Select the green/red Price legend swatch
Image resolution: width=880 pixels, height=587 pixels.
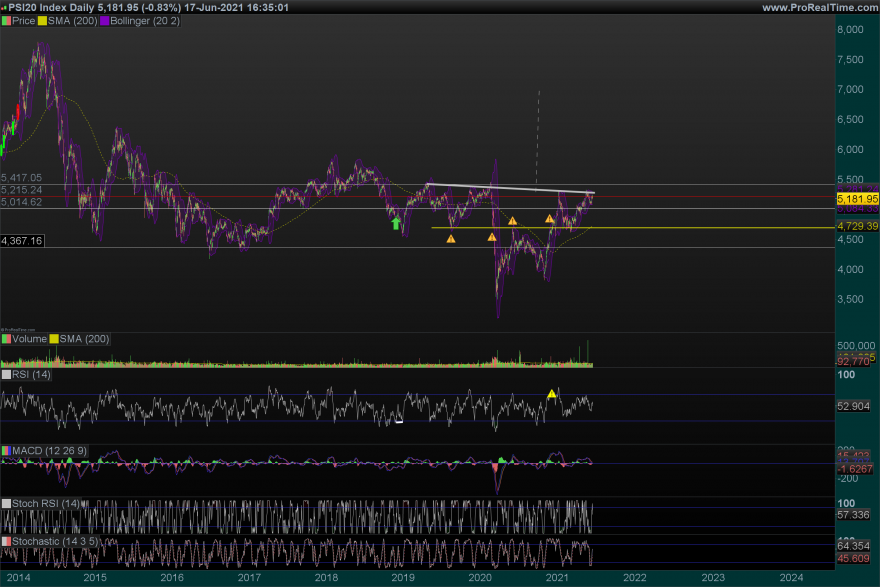pyautogui.click(x=6, y=21)
